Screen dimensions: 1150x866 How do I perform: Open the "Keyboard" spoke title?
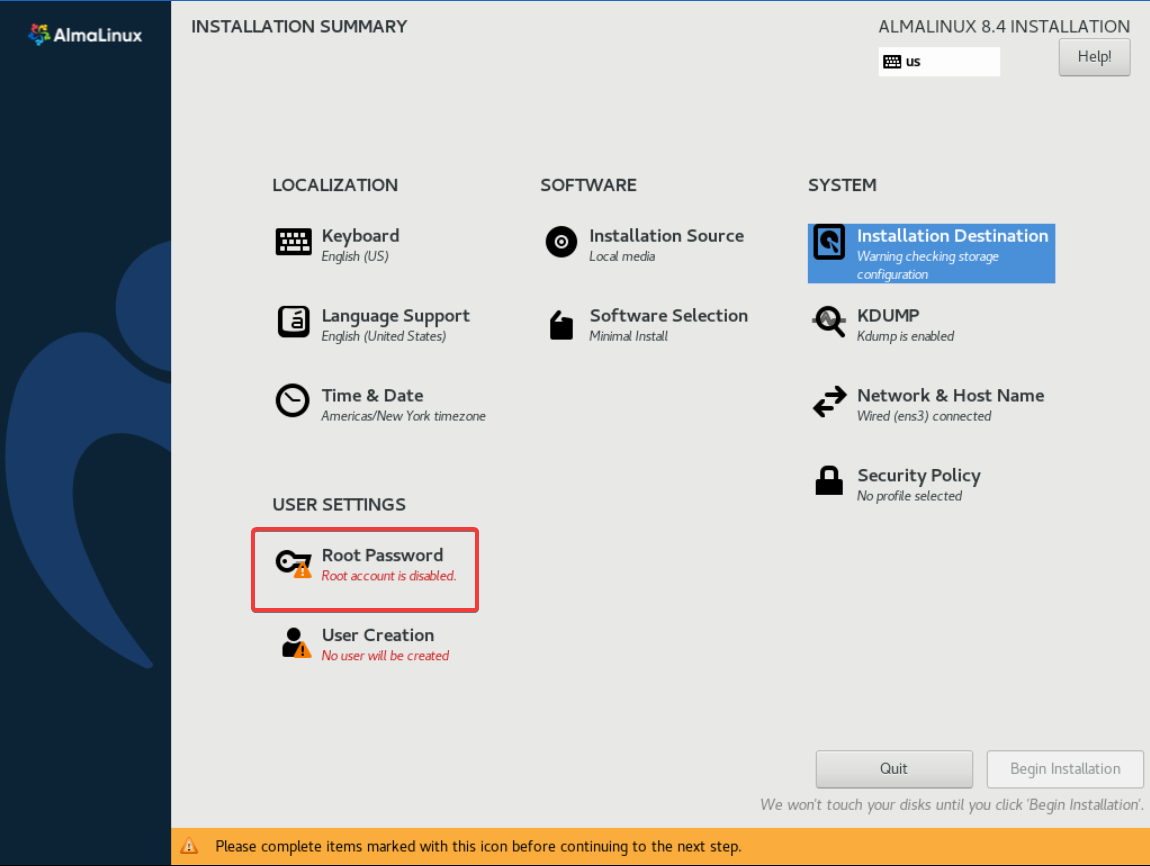[x=361, y=236]
